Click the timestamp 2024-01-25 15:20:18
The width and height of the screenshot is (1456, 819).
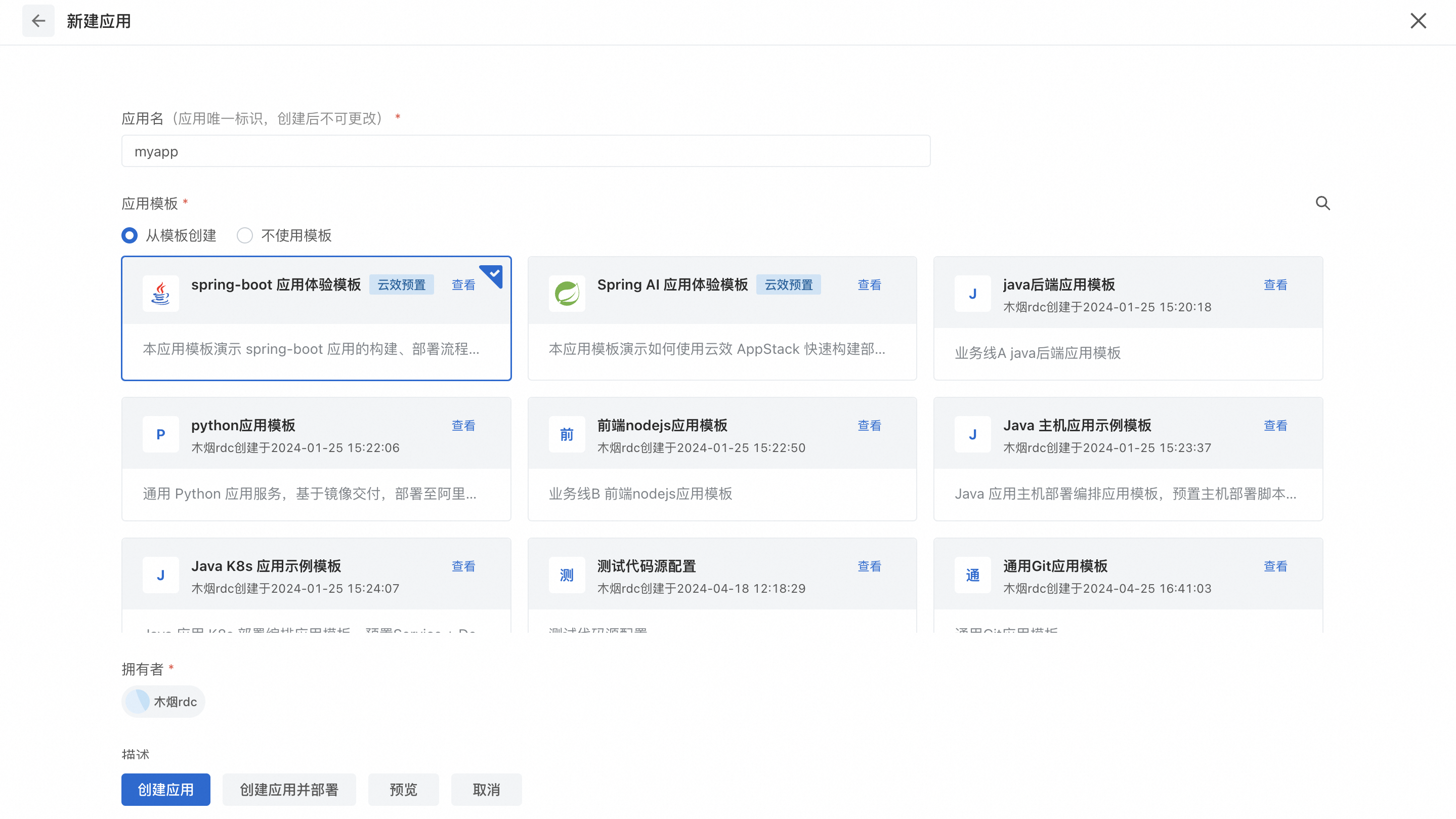(1147, 307)
